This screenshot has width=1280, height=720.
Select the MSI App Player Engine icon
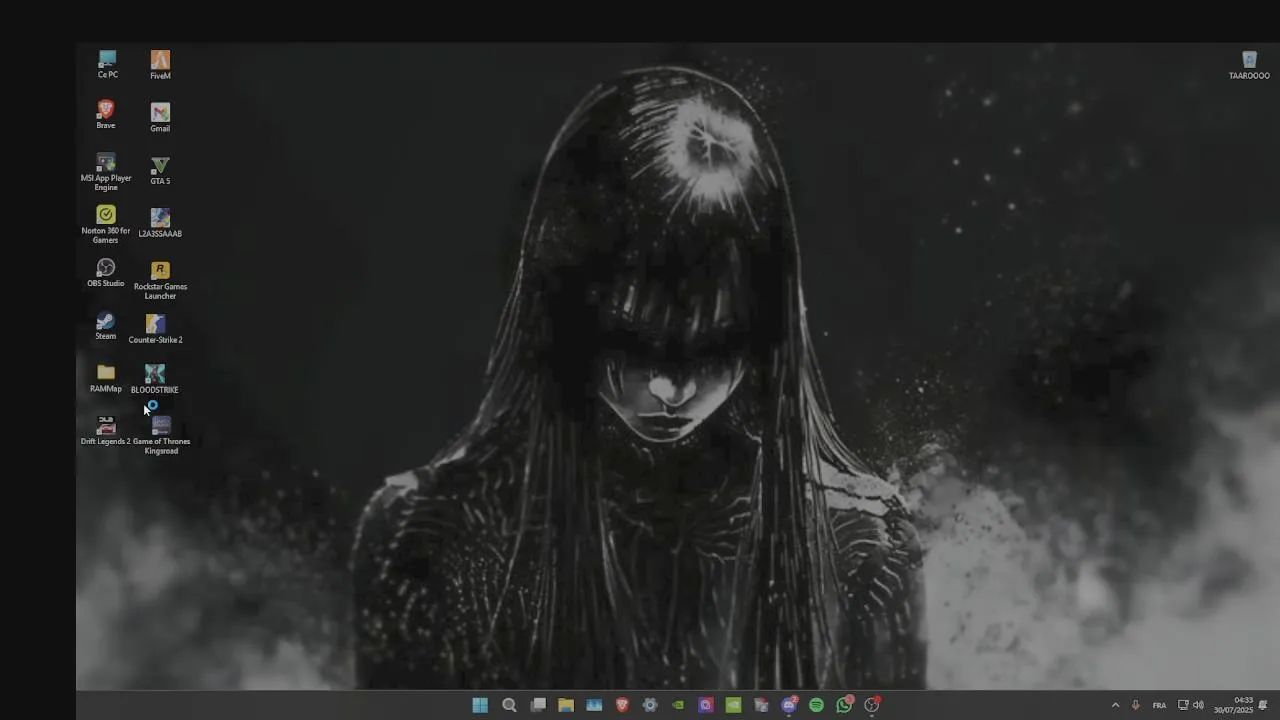pos(106,172)
